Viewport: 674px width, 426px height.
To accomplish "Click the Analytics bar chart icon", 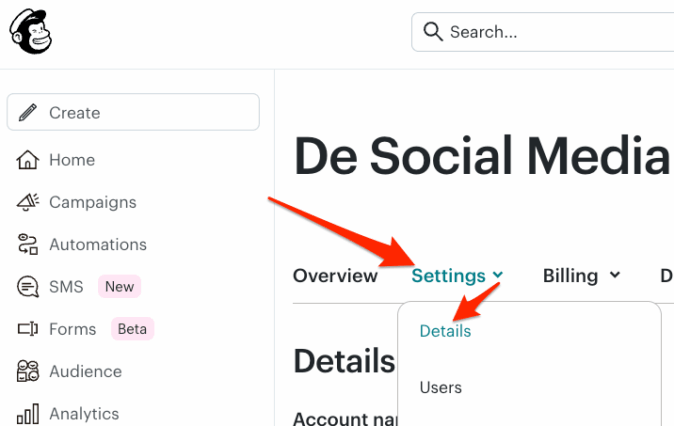I will (29, 413).
